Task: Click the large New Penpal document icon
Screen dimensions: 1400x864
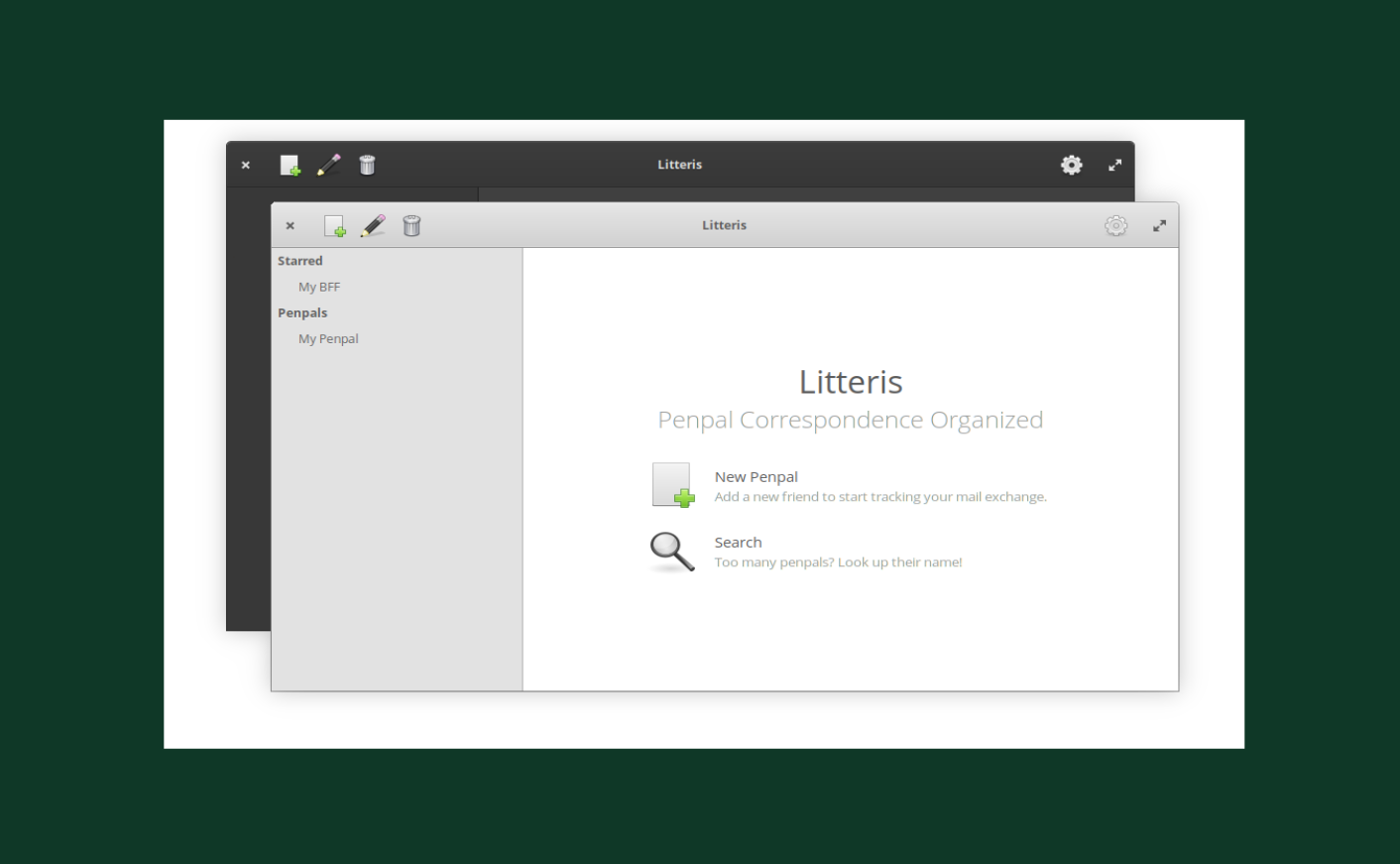Action: point(673,485)
